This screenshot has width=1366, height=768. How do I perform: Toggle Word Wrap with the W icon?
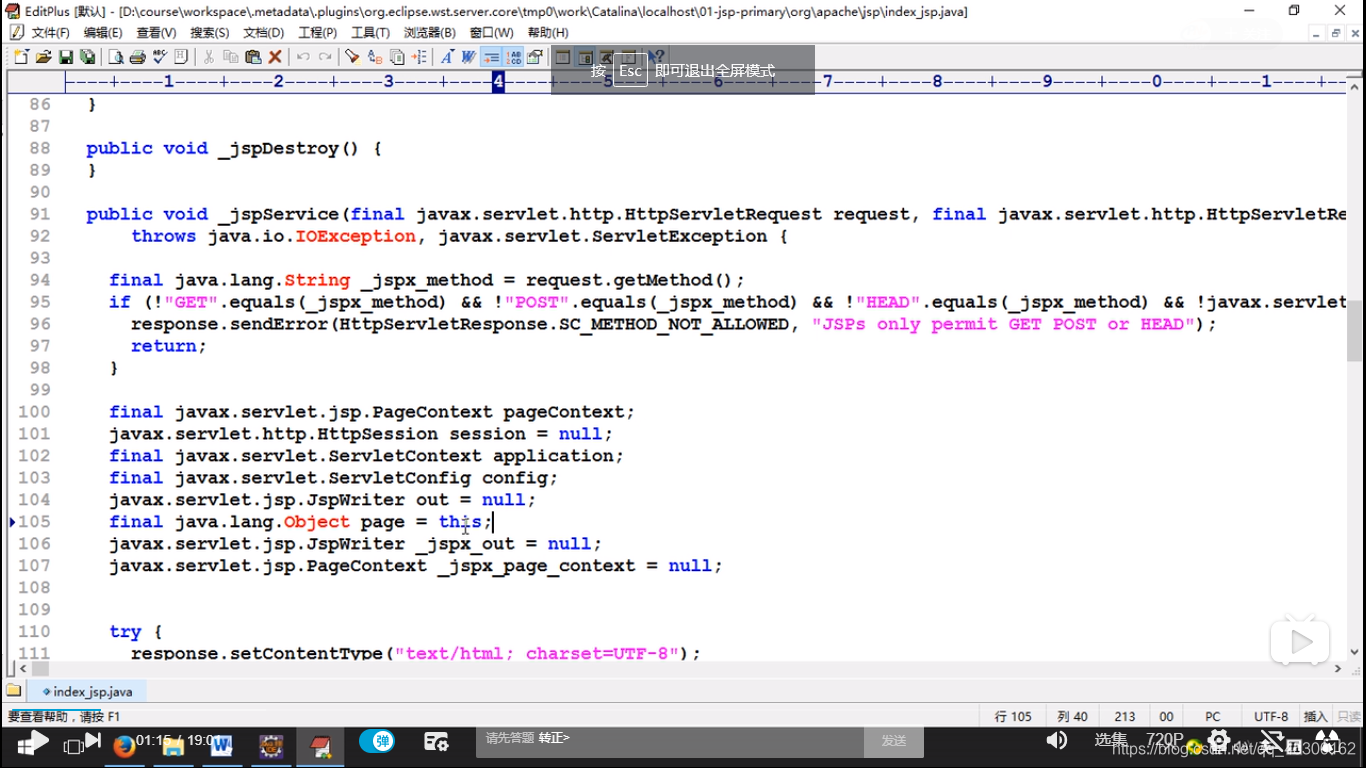point(468,57)
